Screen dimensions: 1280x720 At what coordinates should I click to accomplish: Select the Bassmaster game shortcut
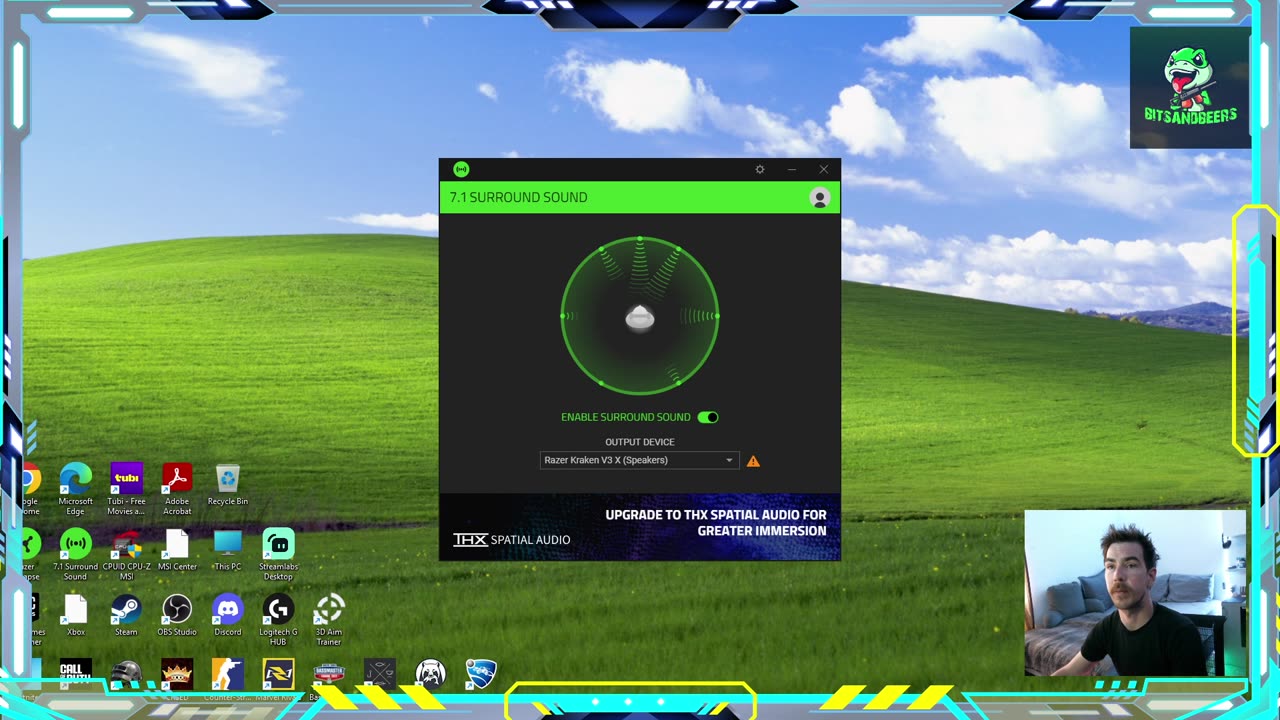(x=329, y=674)
